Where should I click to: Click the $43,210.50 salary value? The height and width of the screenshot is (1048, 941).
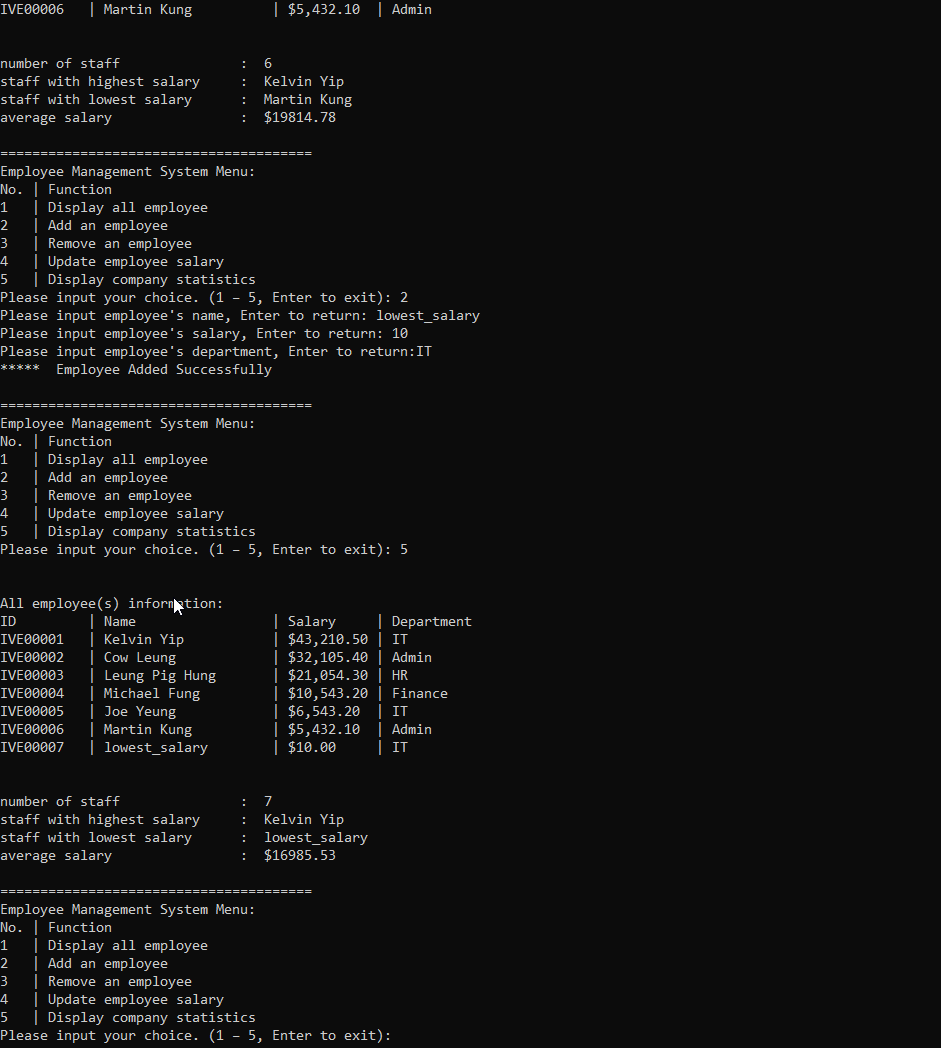[x=328, y=640]
